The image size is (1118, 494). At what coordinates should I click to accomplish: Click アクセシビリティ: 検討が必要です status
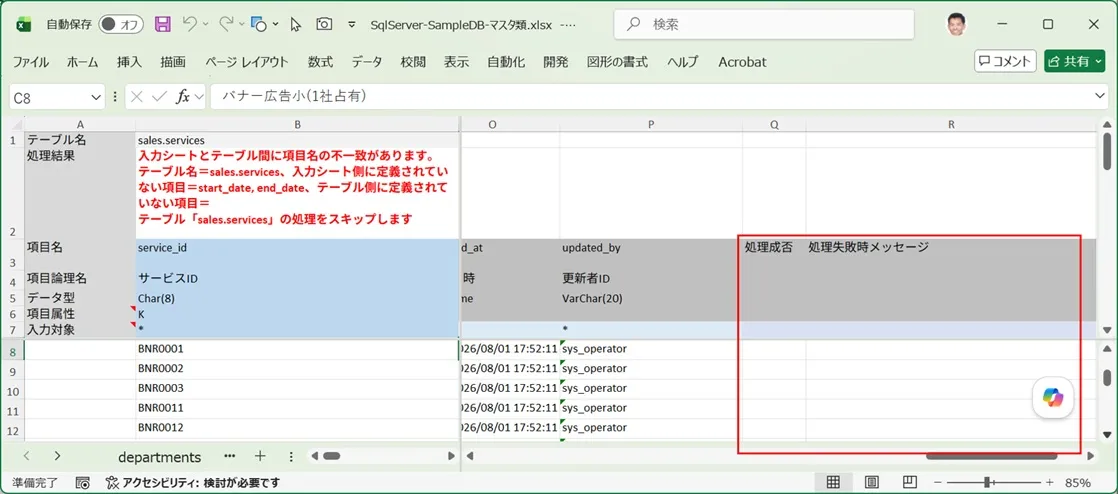click(192, 483)
